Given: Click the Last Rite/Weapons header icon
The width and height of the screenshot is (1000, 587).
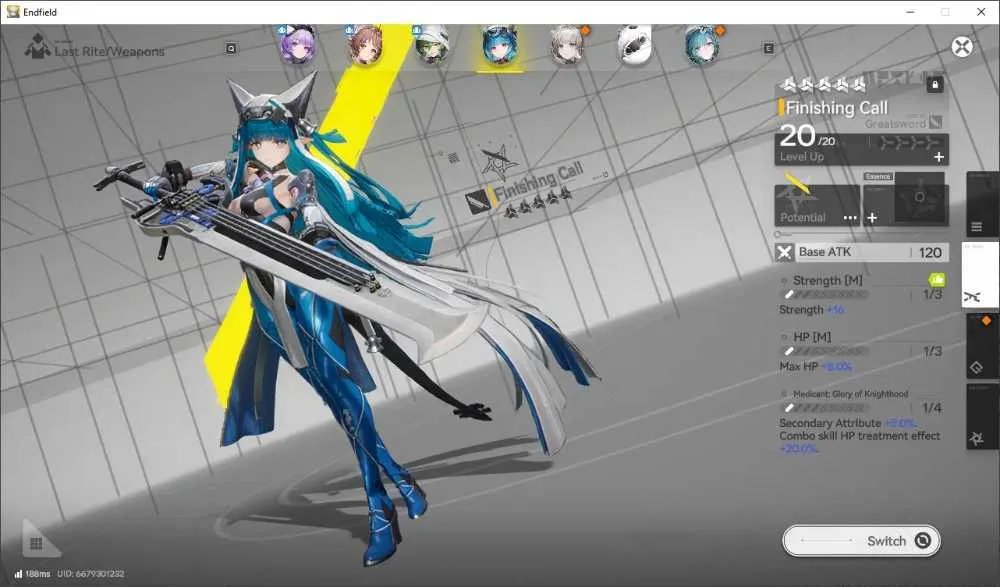Looking at the screenshot, I should [38, 47].
